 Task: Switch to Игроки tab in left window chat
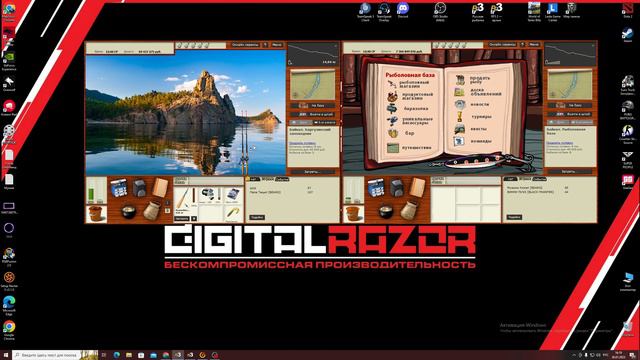268,179
